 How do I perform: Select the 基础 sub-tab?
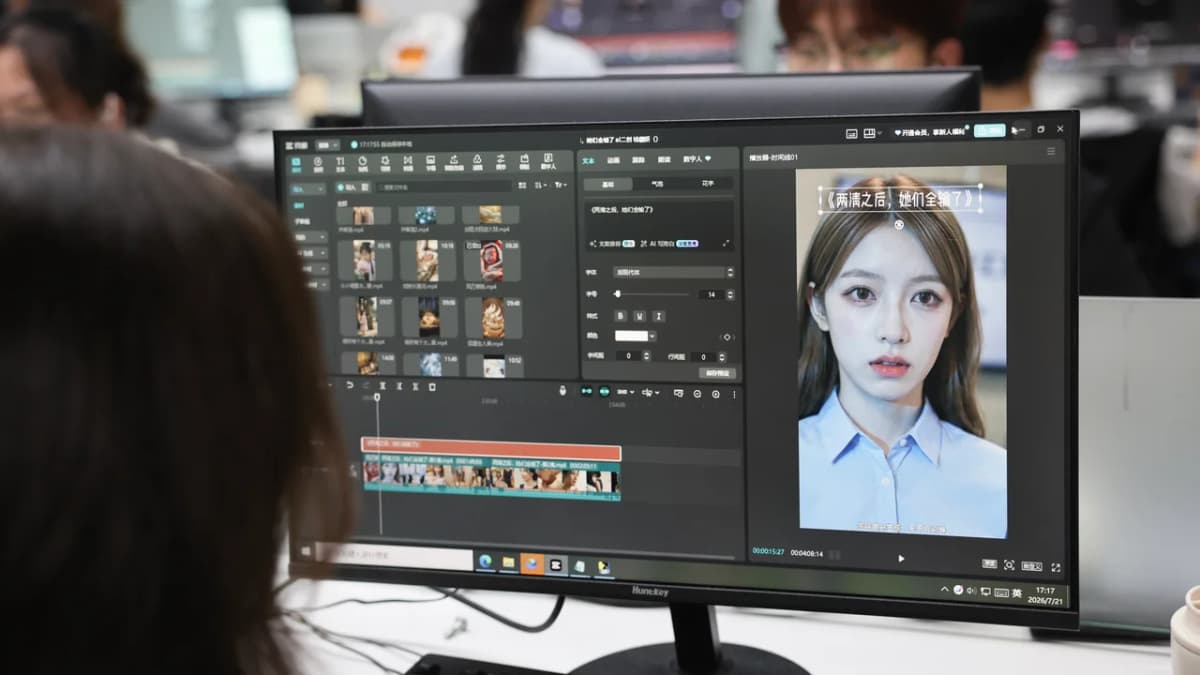(x=608, y=184)
